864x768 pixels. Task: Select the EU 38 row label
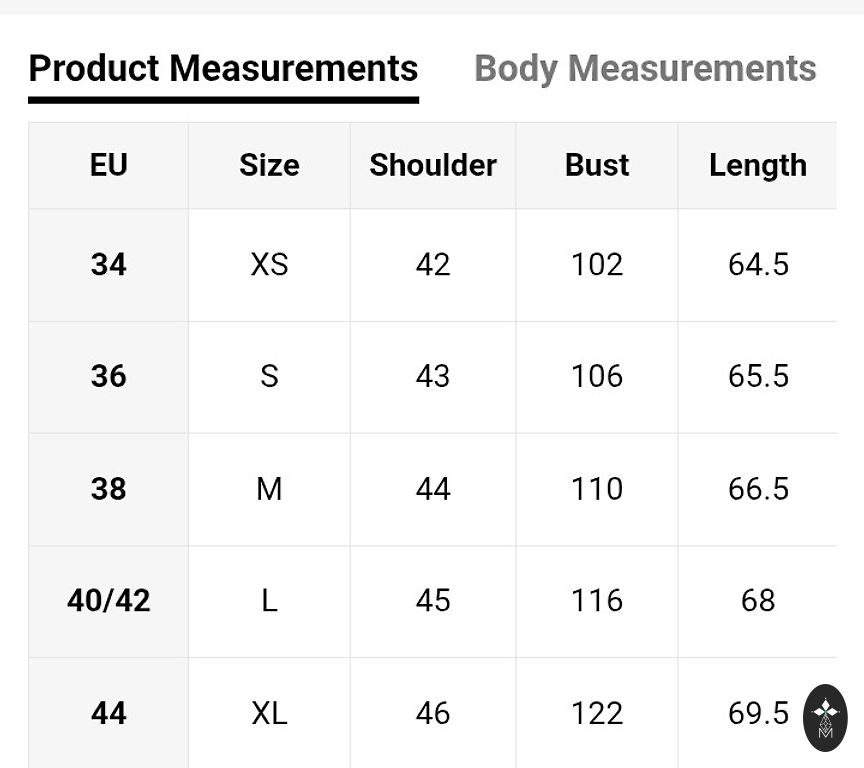click(109, 488)
